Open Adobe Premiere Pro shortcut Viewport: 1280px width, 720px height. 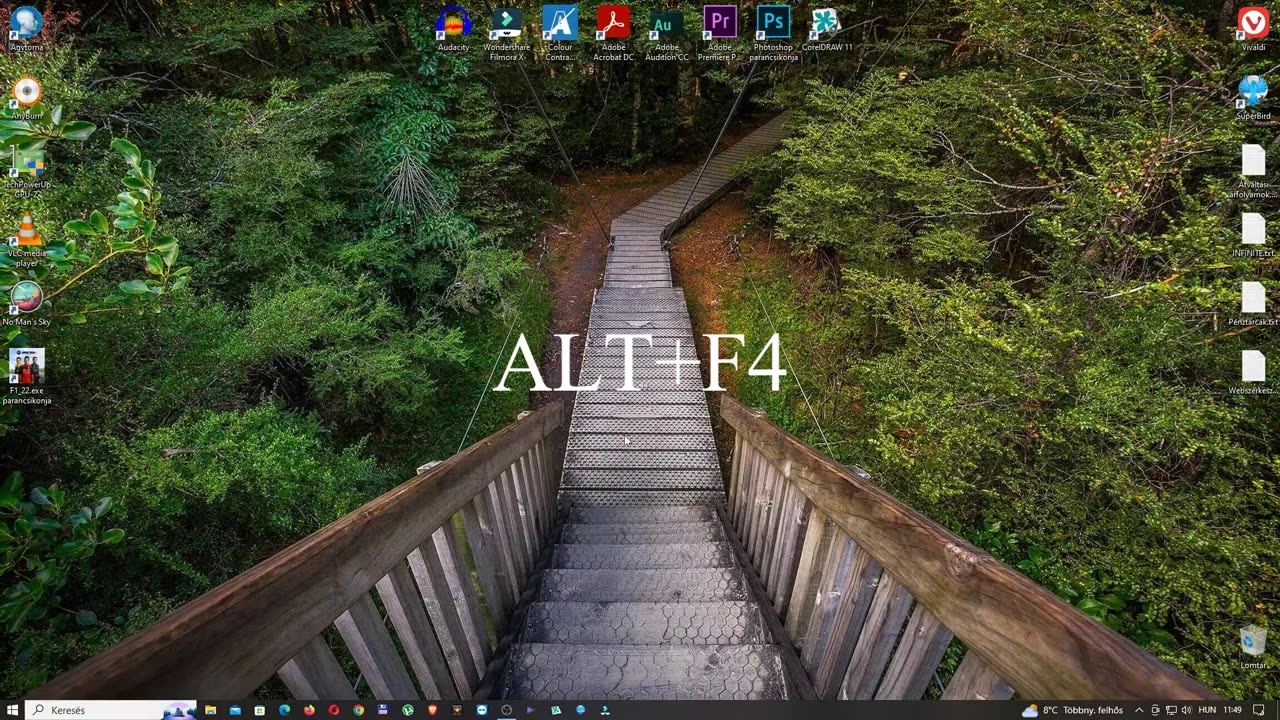click(720, 33)
